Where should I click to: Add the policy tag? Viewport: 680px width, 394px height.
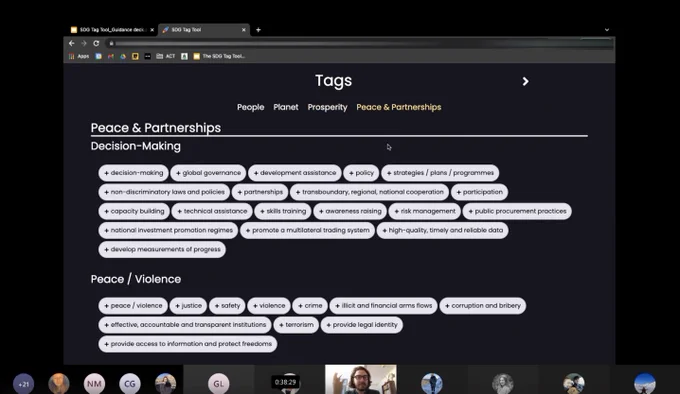pos(361,173)
